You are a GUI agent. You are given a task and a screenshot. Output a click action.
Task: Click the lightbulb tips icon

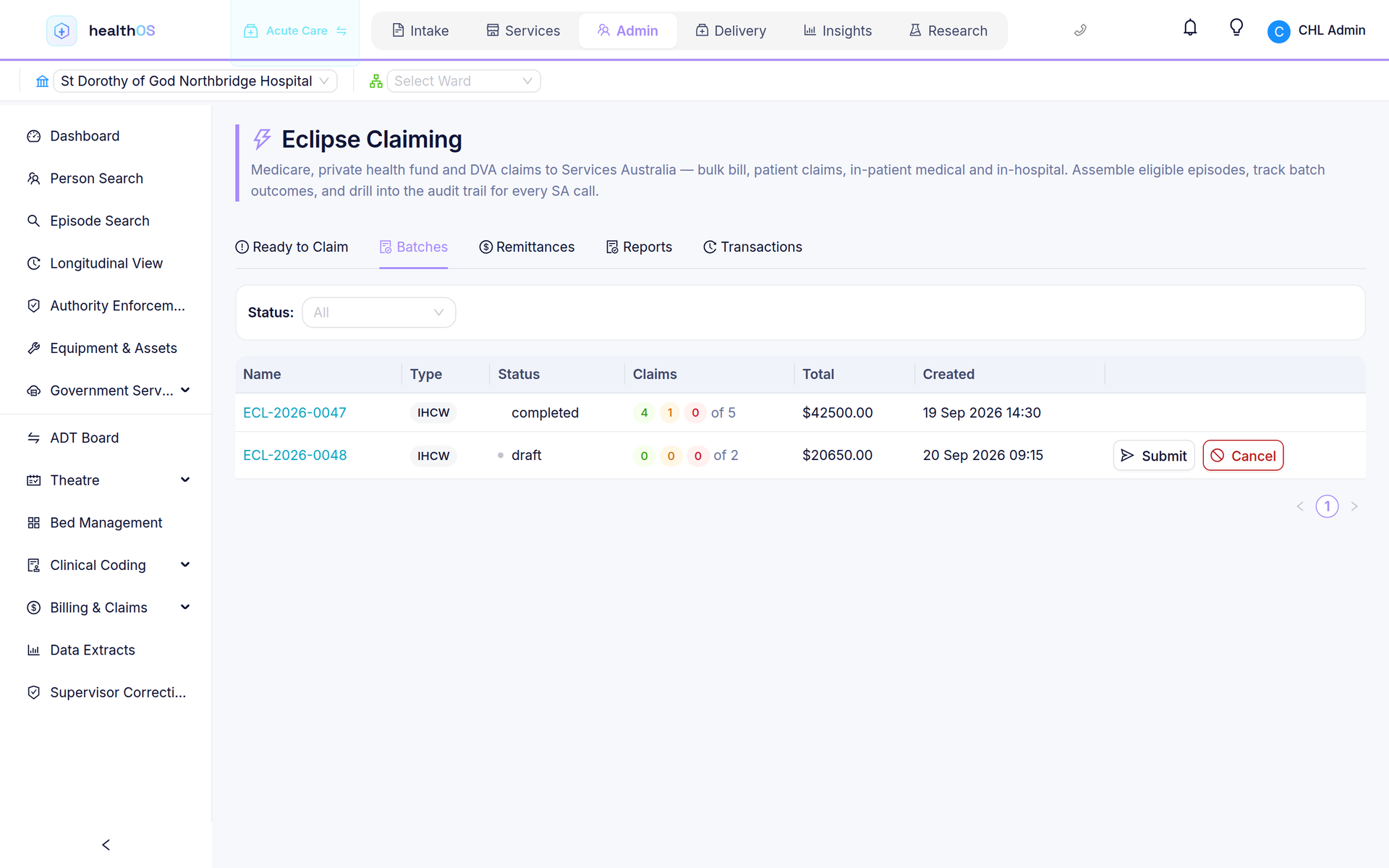tap(1236, 28)
